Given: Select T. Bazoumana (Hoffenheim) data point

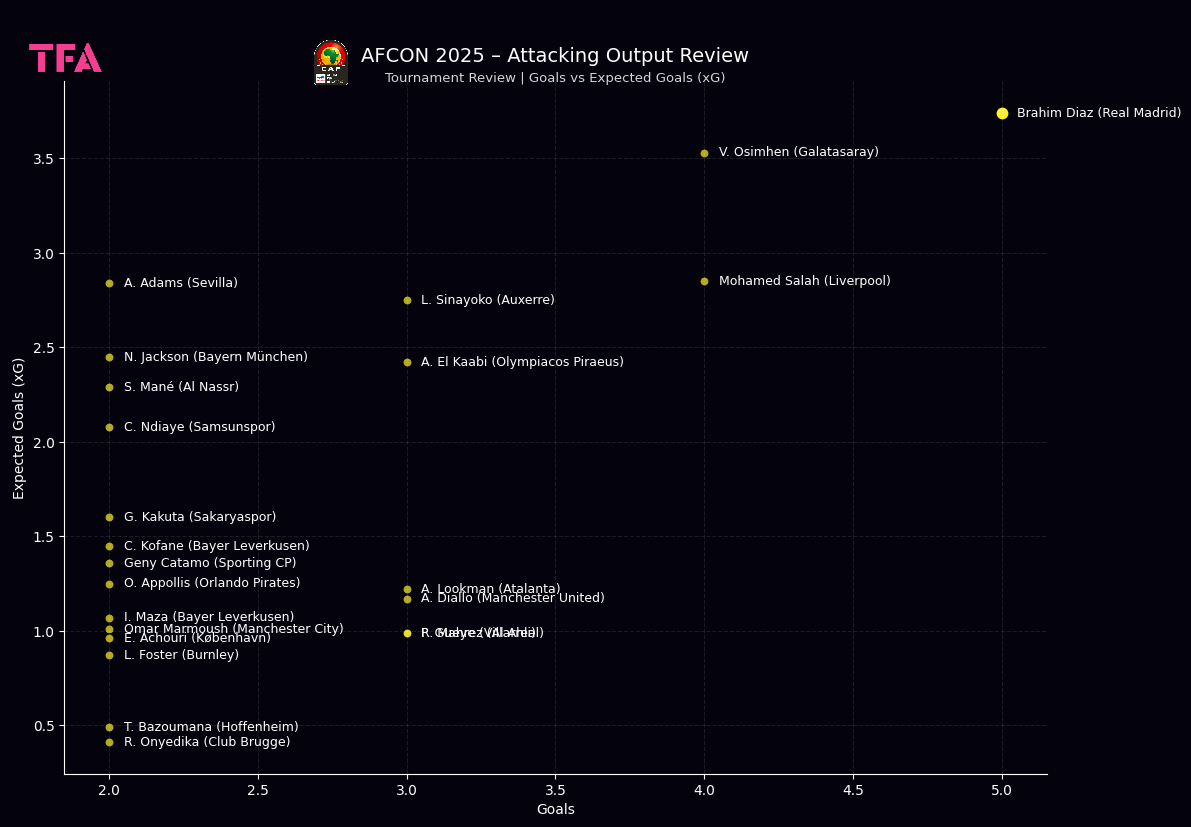Looking at the screenshot, I should coord(109,727).
